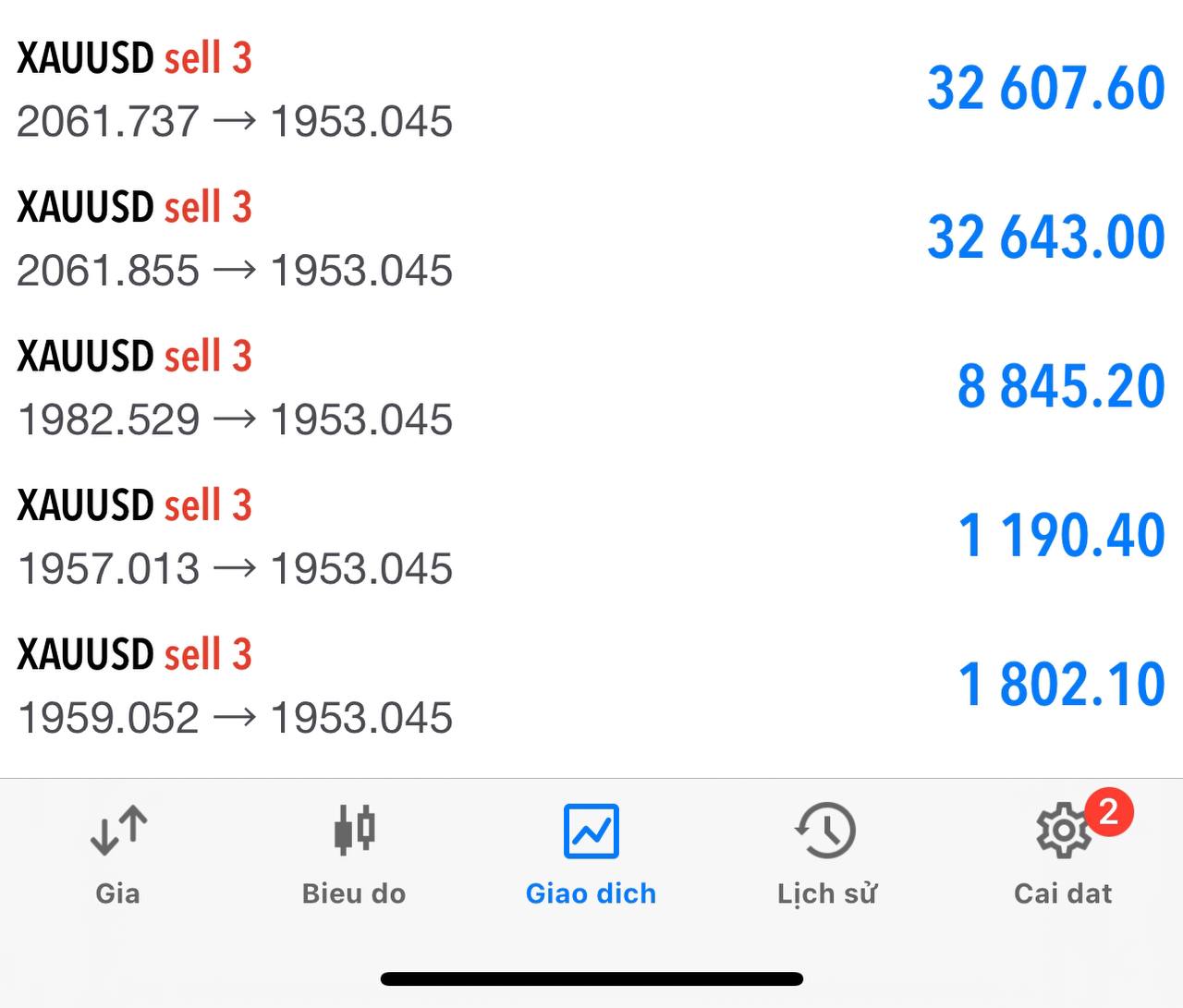
Task: Click the Lịch sử tab label
Action: click(x=827, y=893)
